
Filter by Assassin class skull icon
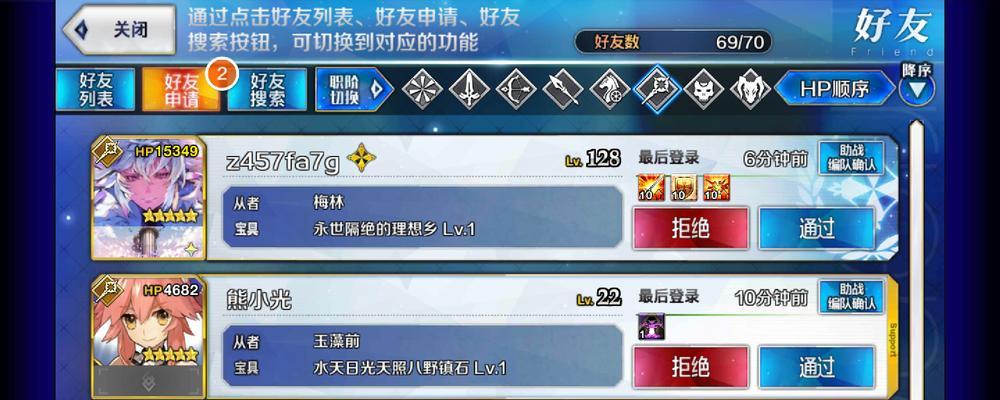pyautogui.click(x=703, y=89)
